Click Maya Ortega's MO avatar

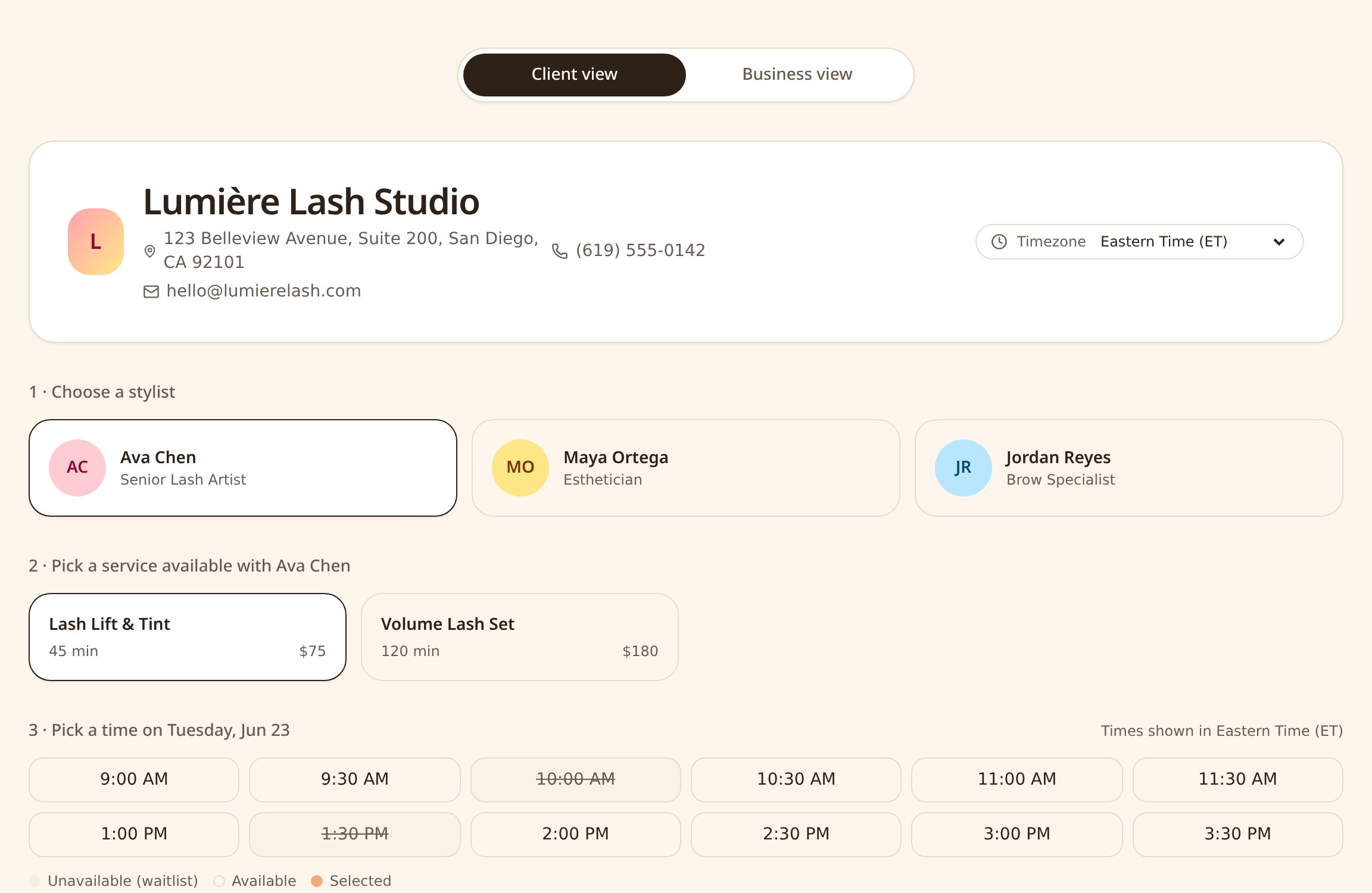[x=520, y=468]
